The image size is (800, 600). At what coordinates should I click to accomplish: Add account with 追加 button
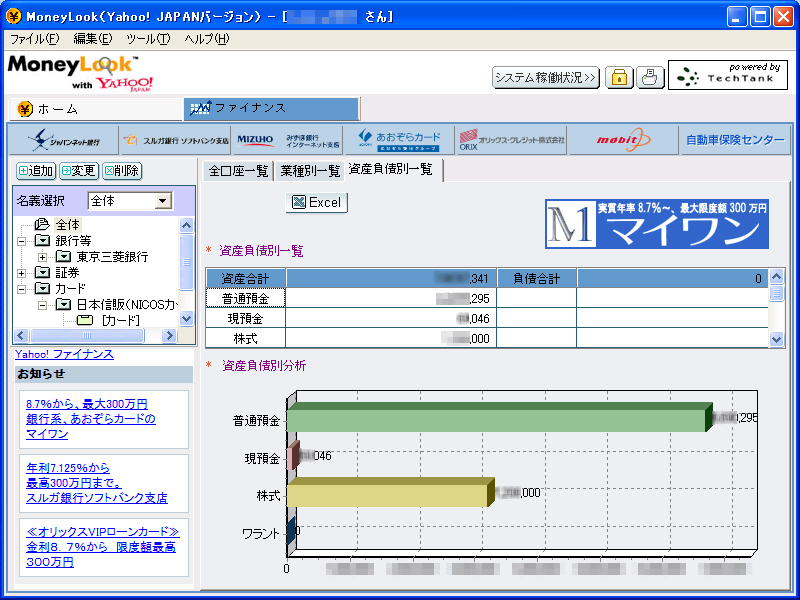36,171
